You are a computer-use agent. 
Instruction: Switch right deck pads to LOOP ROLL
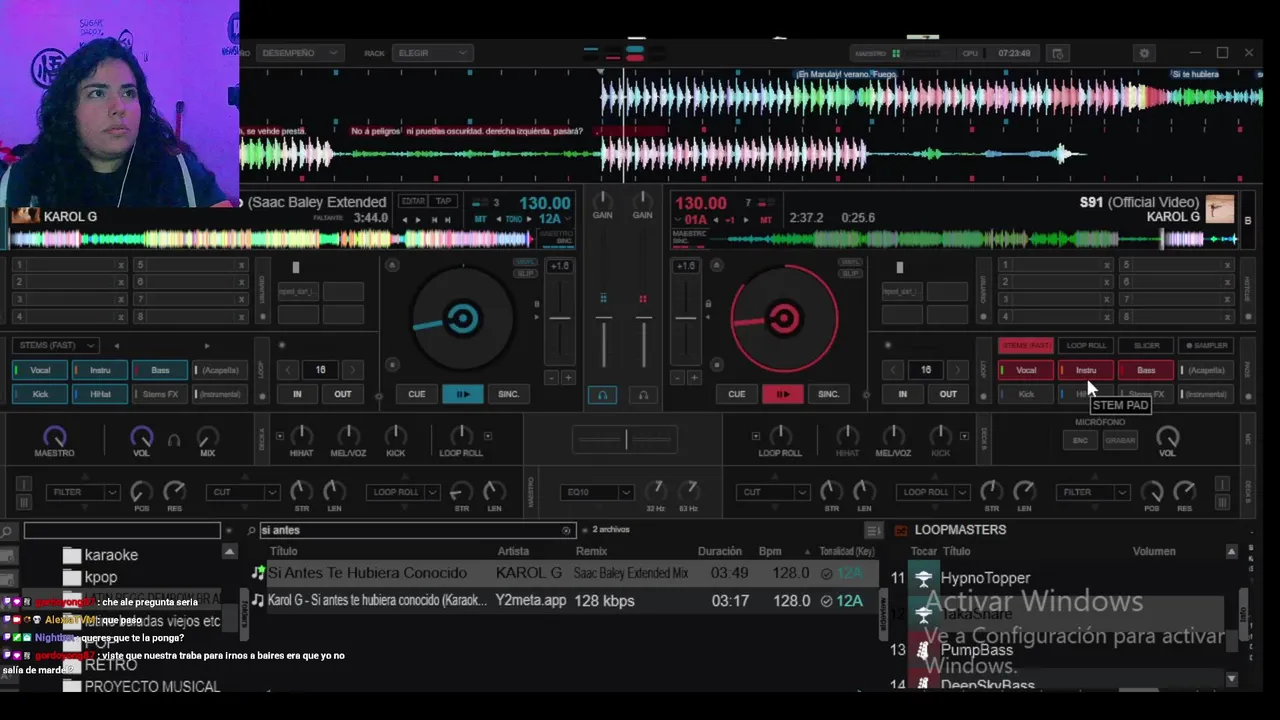pyautogui.click(x=1086, y=346)
